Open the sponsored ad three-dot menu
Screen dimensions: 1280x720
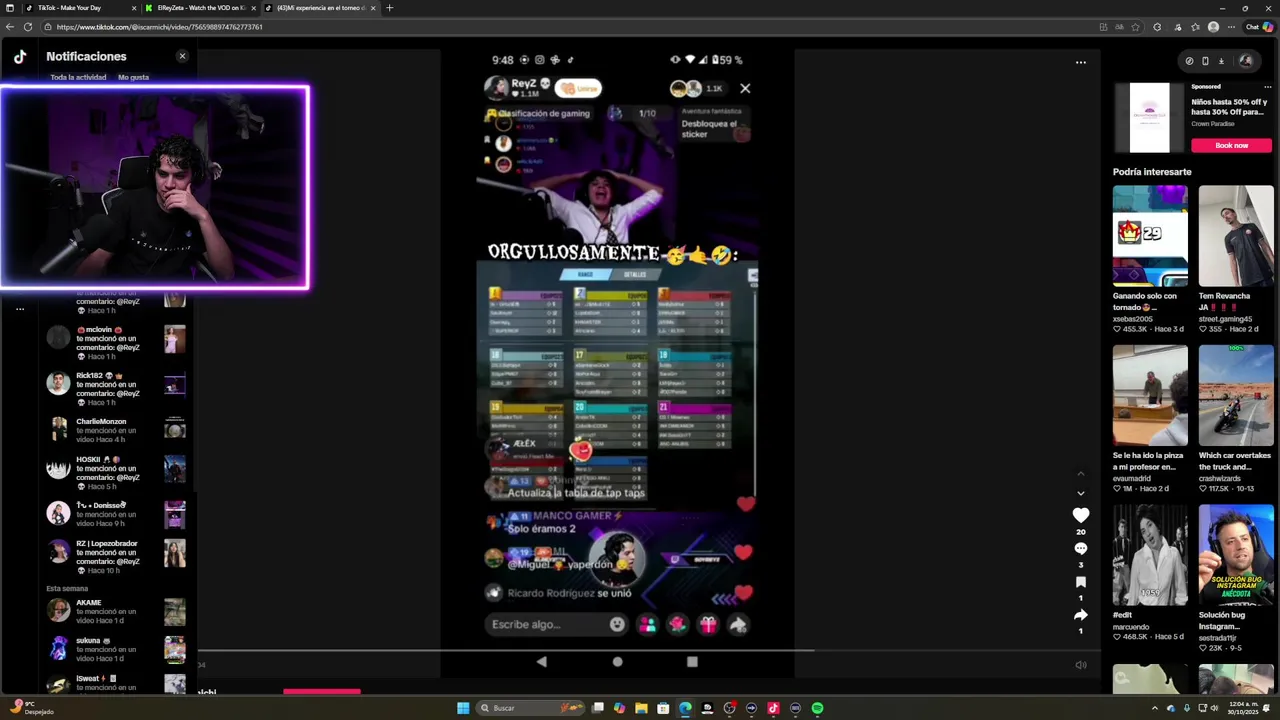pyautogui.click(x=1267, y=87)
